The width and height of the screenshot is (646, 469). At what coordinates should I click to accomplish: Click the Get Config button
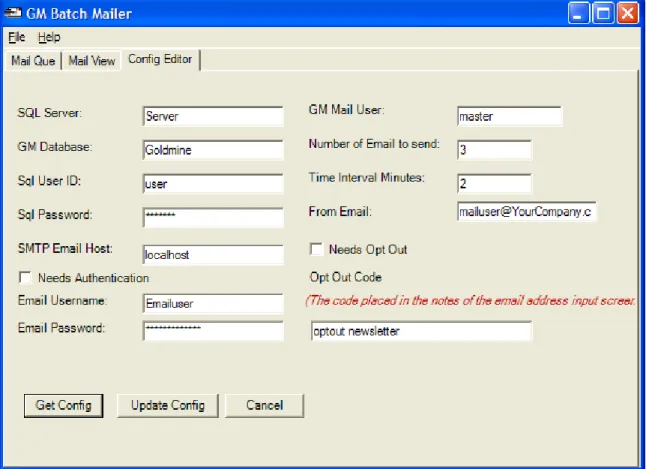pyautogui.click(x=63, y=406)
